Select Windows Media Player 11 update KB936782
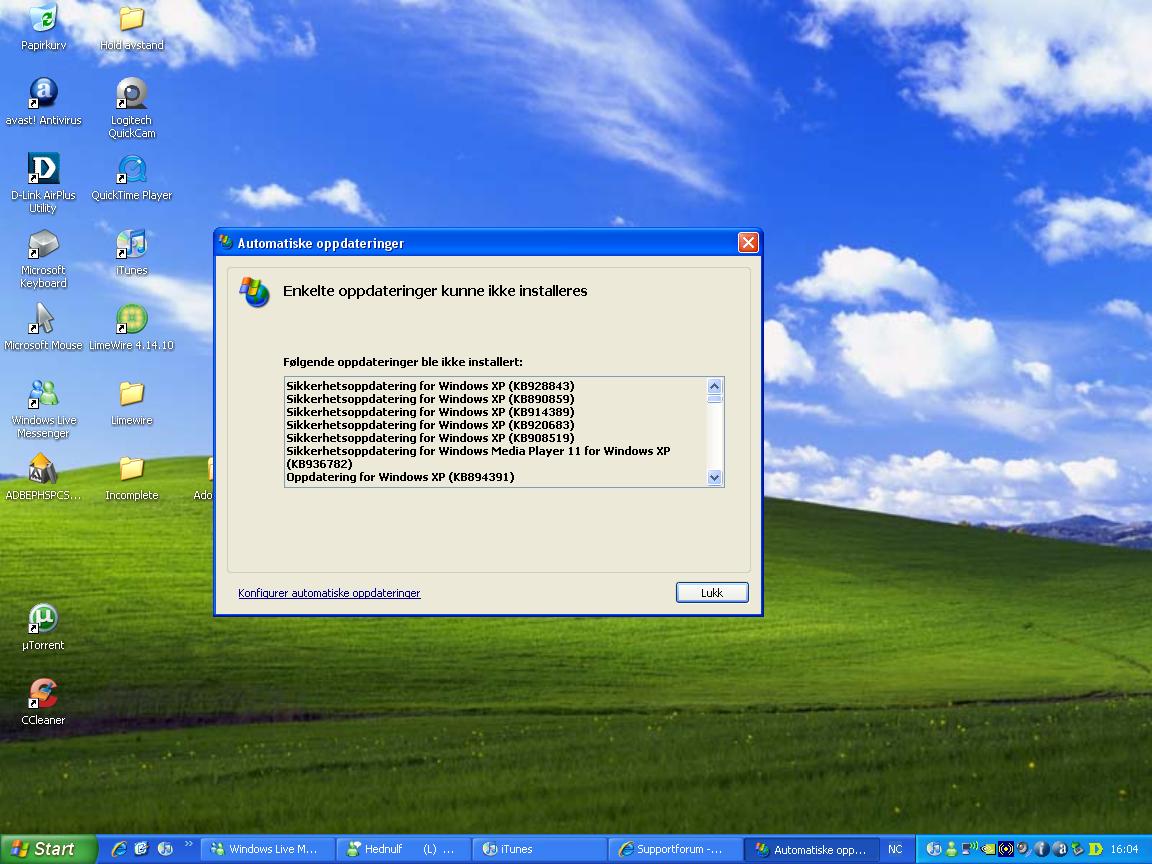Viewport: 1152px width, 864px height. 478,457
